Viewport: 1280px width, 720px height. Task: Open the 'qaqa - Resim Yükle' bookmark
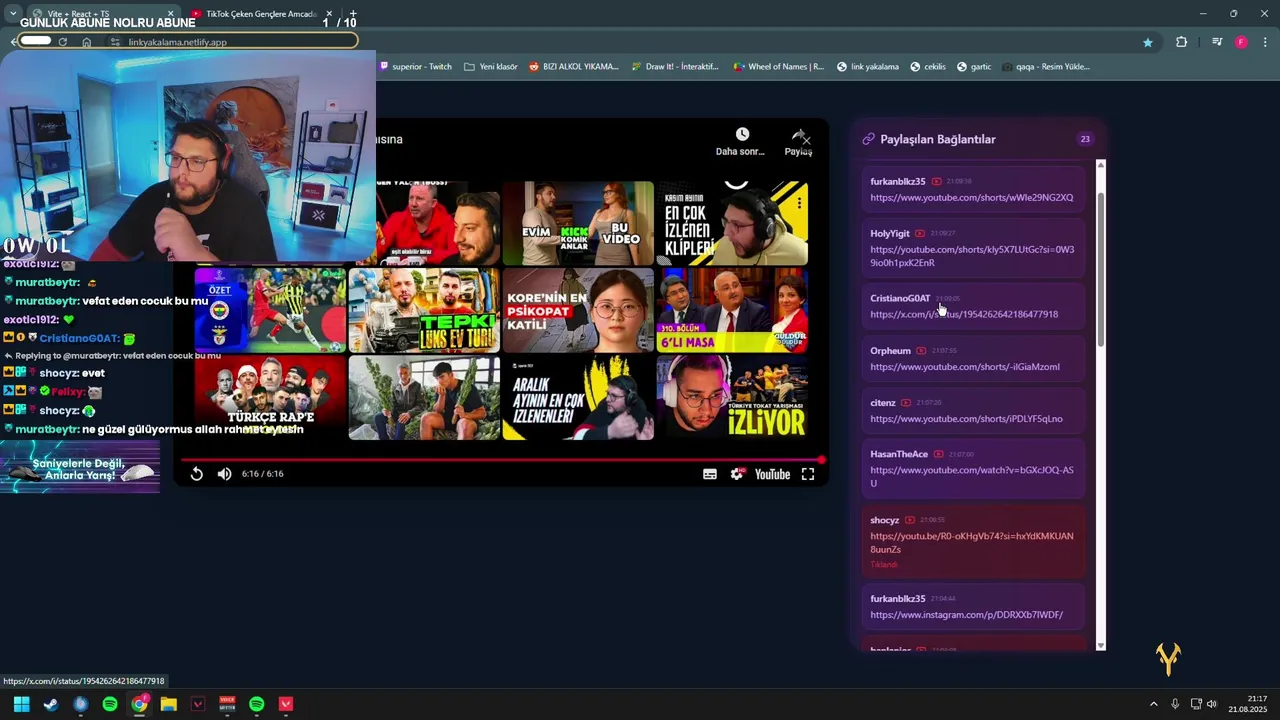1045,67
